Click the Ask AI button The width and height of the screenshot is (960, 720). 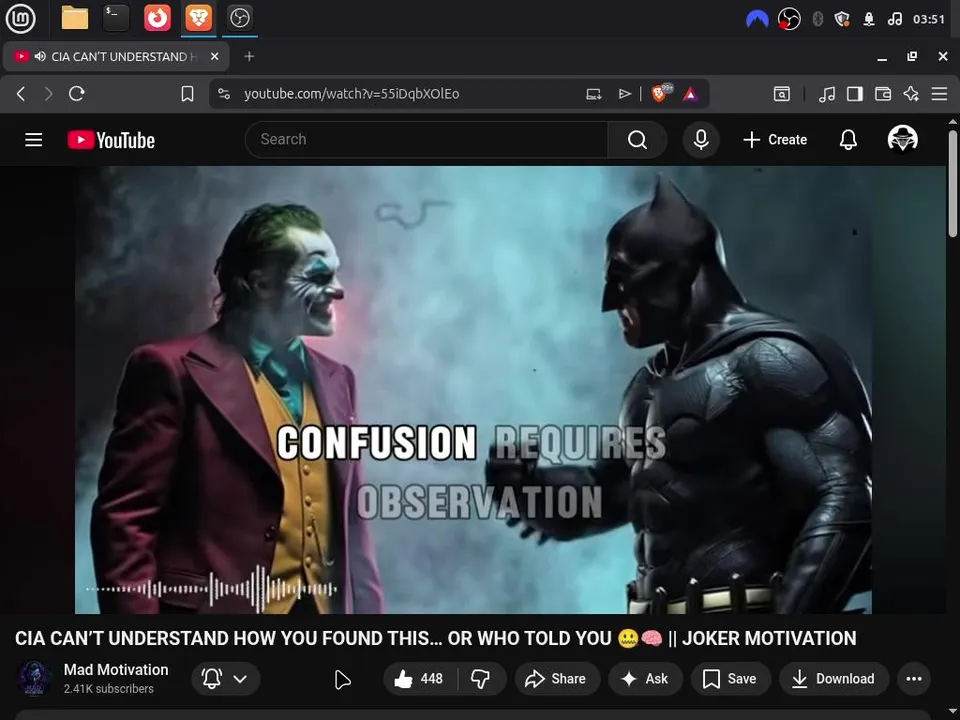click(645, 678)
